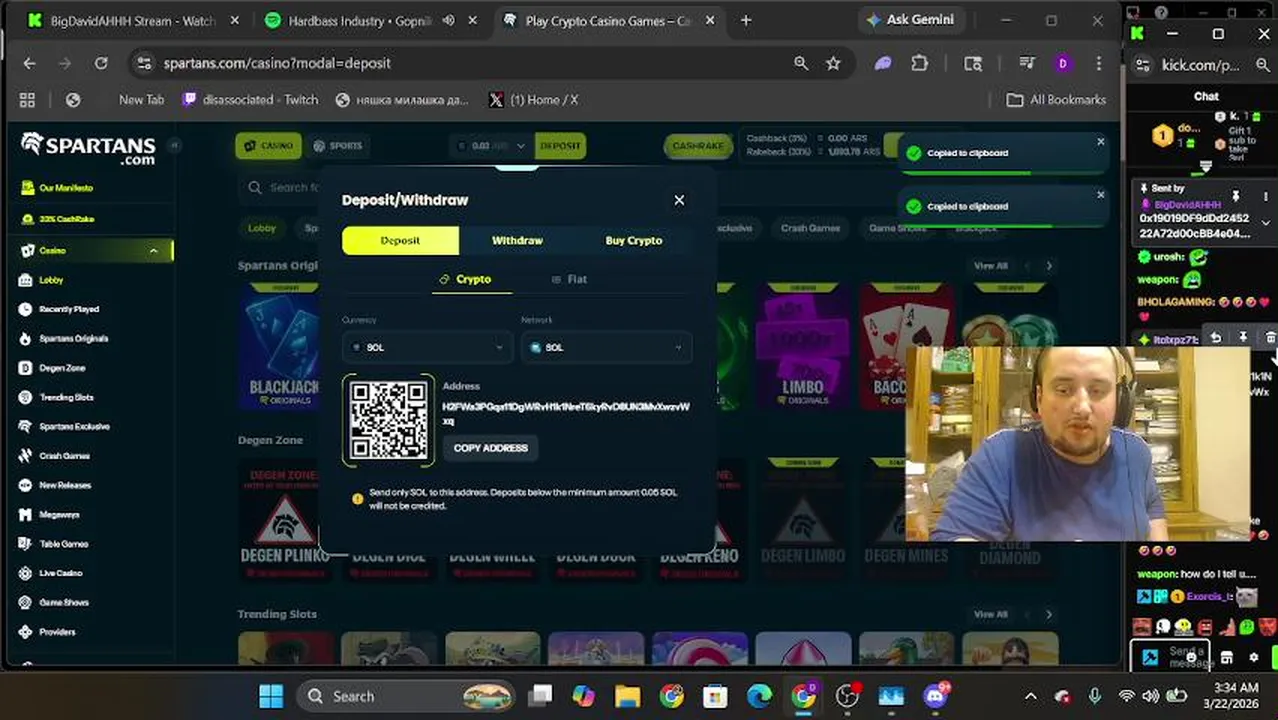Select the SPORTS top button

point(337,146)
